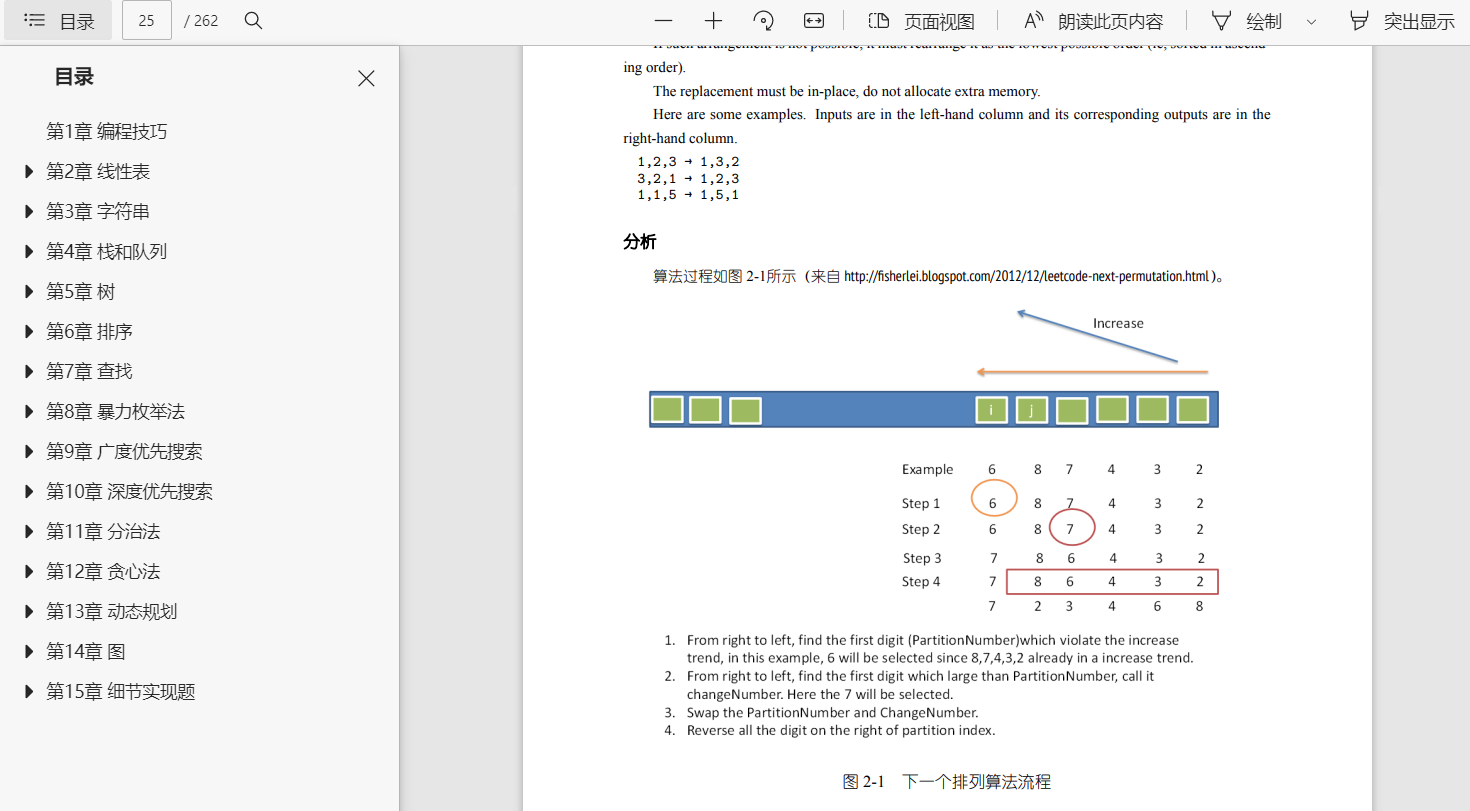
Task: Select 第1章 编程技巧 in the contents
Action: click(107, 130)
